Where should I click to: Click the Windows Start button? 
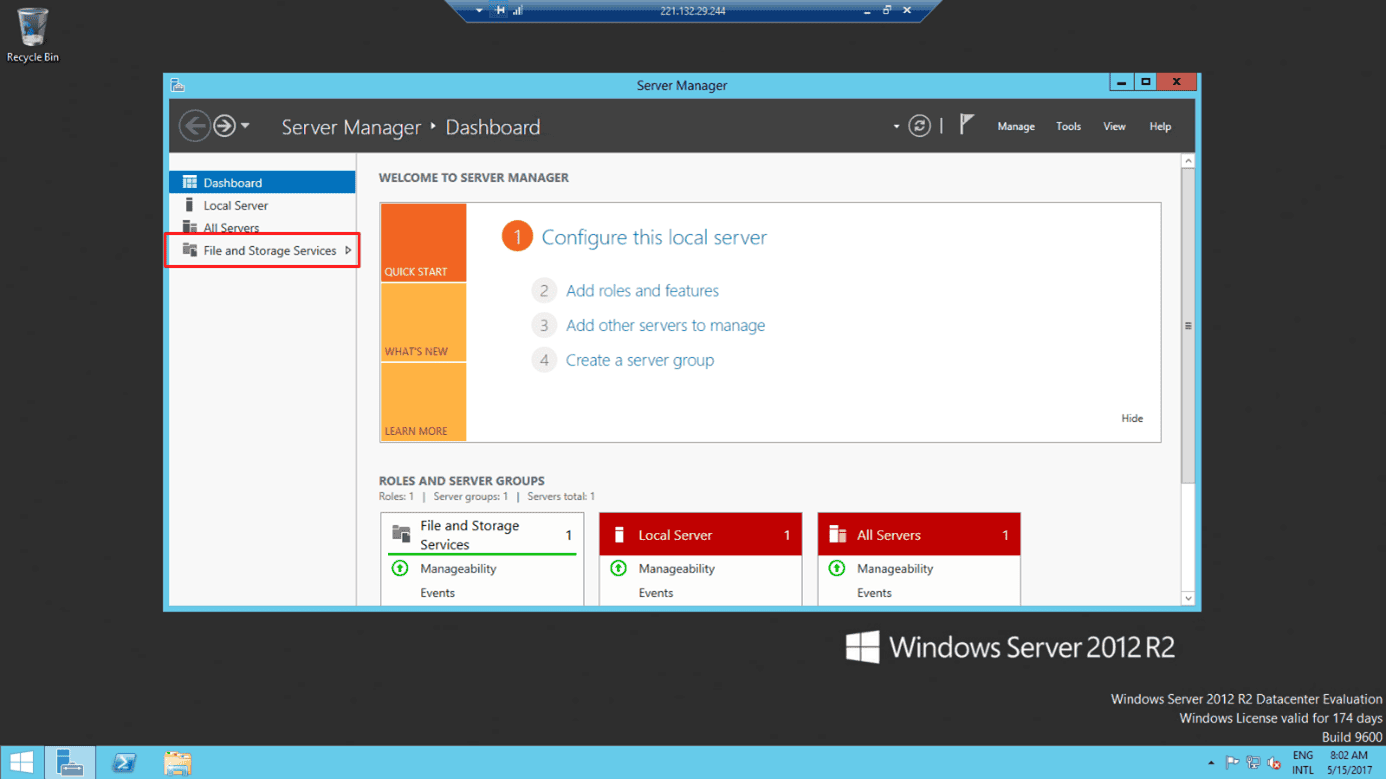click(x=21, y=762)
